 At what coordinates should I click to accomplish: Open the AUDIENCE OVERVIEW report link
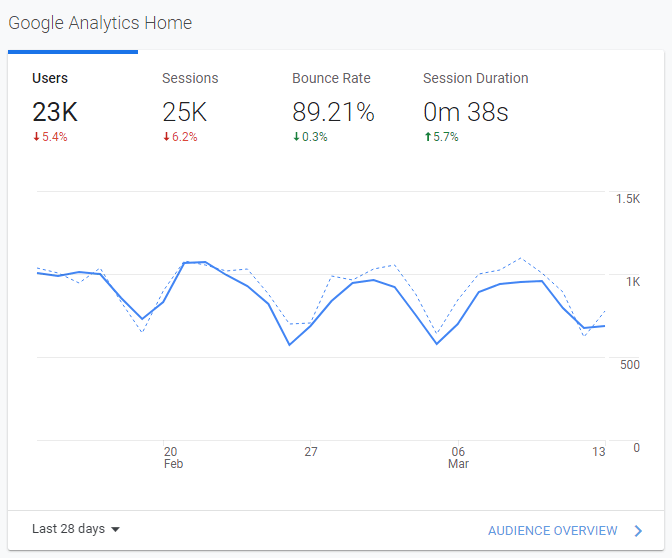coord(552,531)
